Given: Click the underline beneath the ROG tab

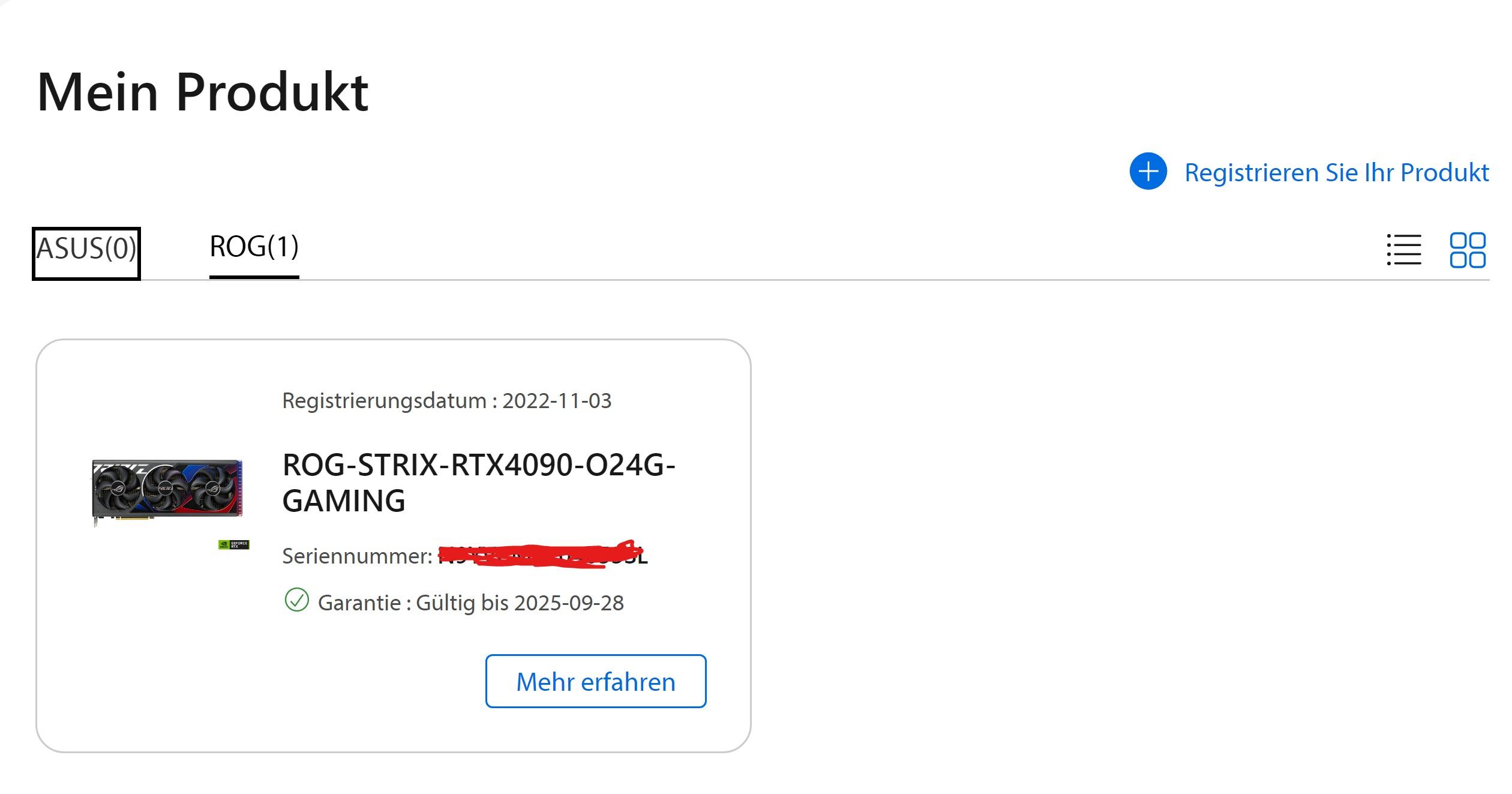Looking at the screenshot, I should 254,277.
